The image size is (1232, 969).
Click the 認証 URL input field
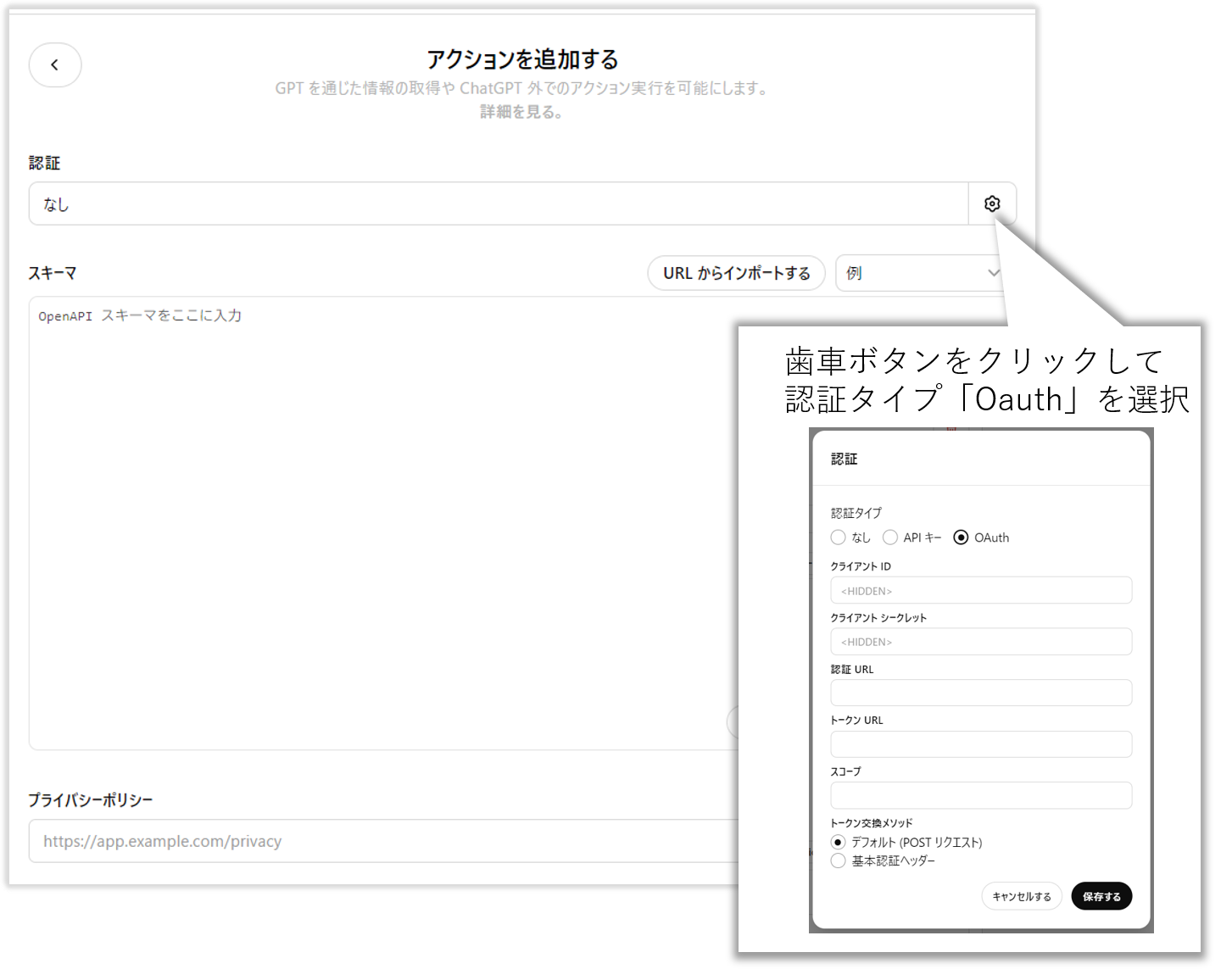click(981, 693)
